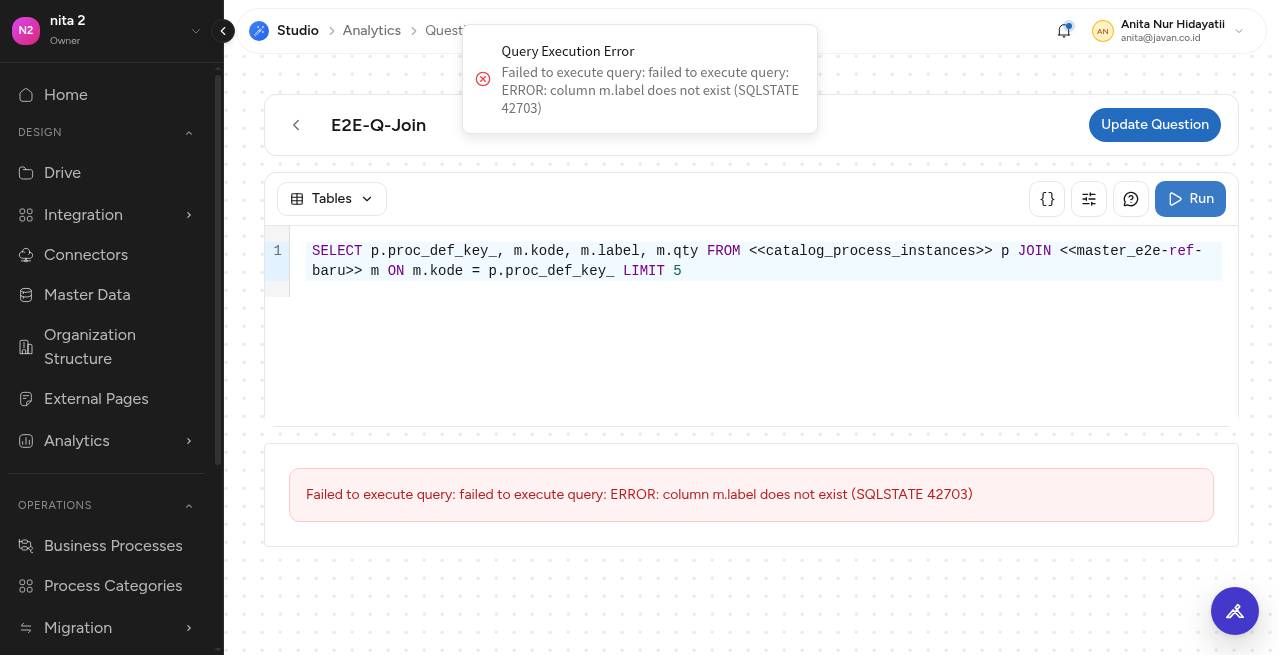Click Update Question button

[1155, 125]
